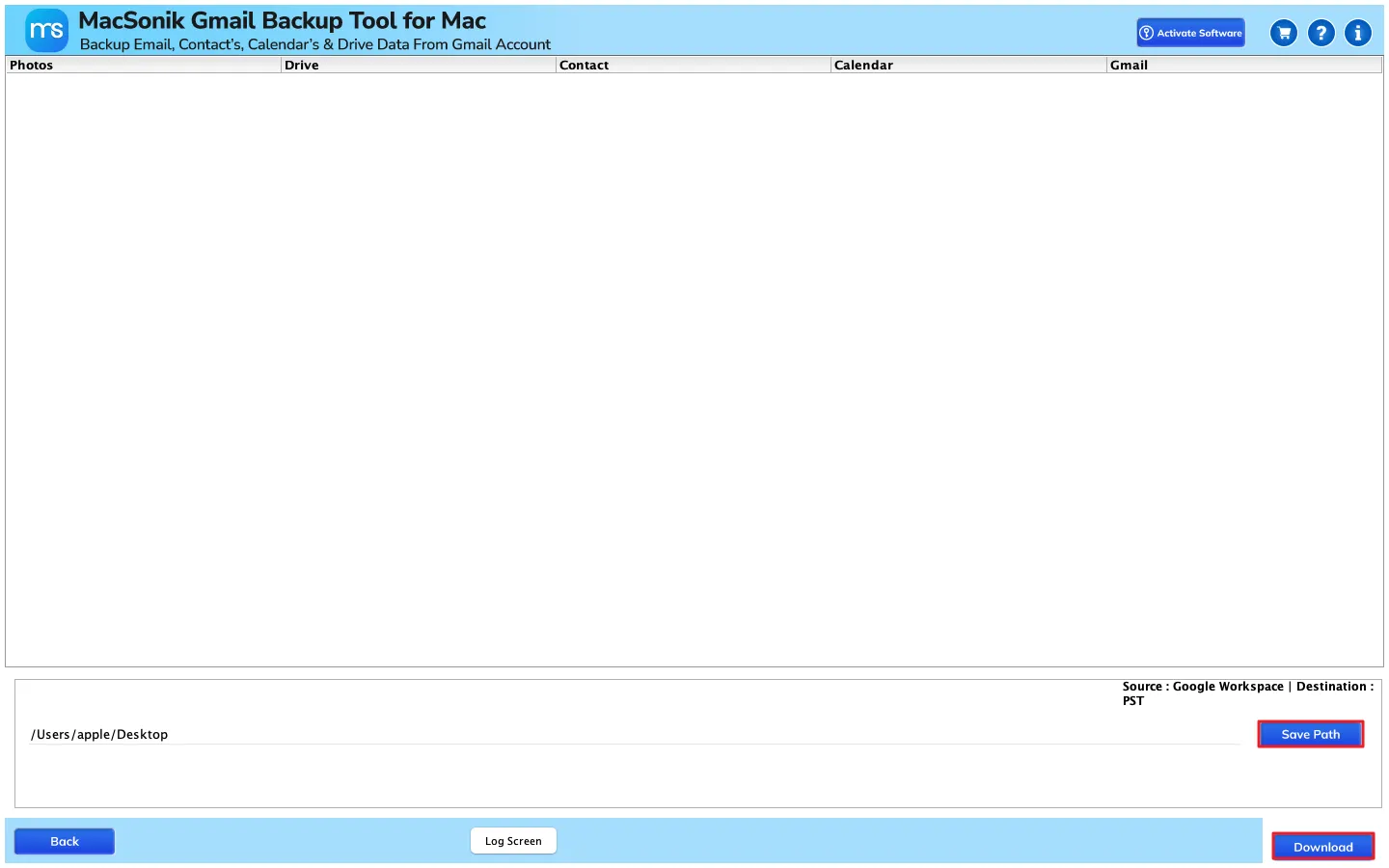Click the Save Path button

(x=1310, y=734)
